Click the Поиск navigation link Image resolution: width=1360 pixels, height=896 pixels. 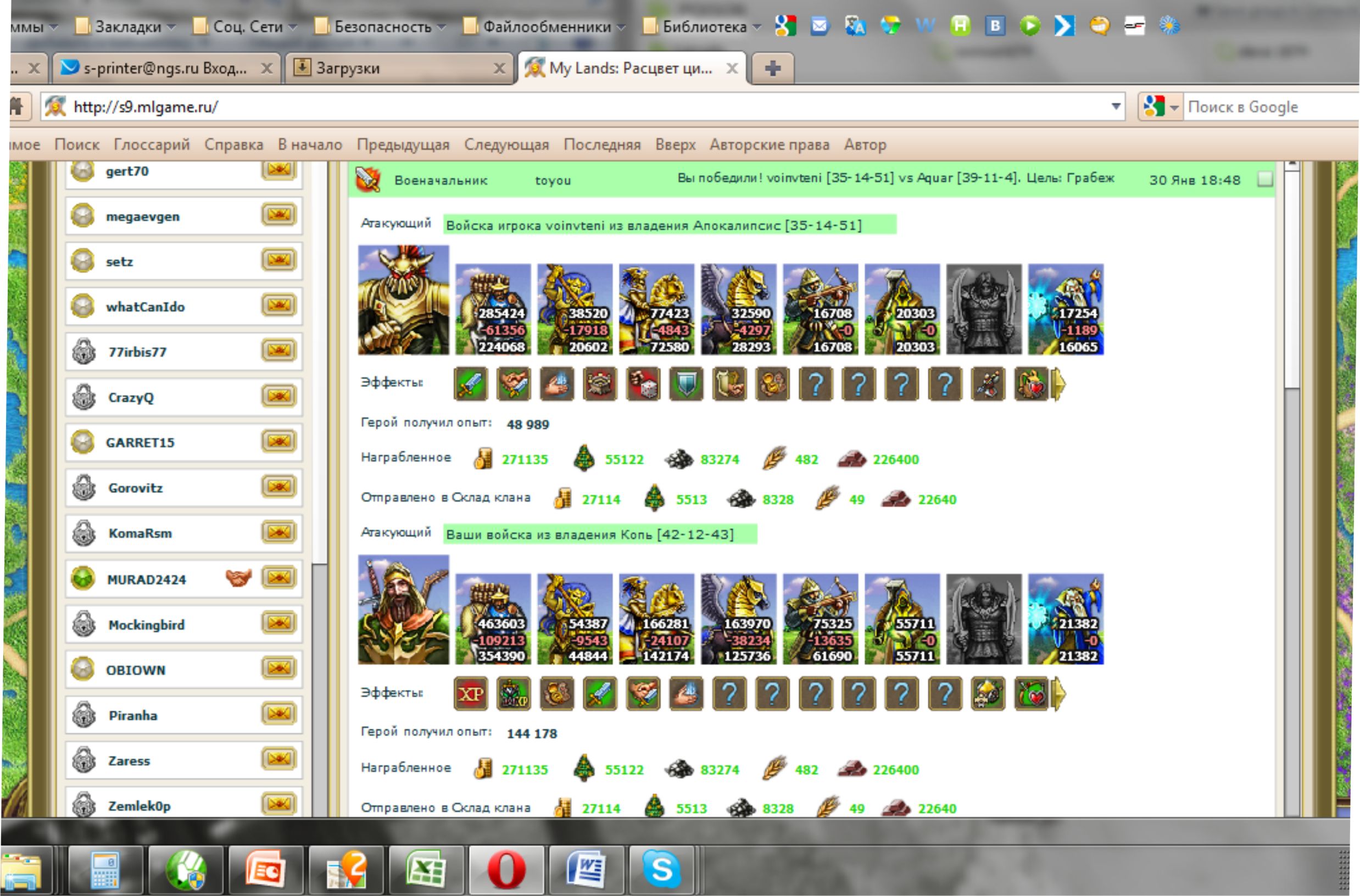coord(76,144)
